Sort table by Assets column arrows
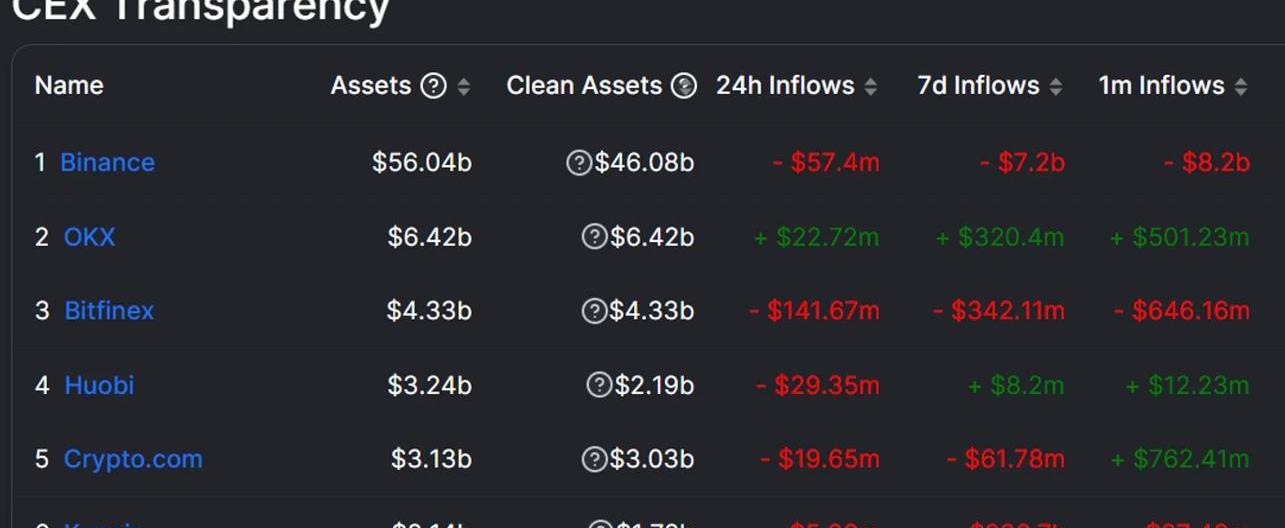Viewport: 1285px width, 528px height. tap(463, 87)
